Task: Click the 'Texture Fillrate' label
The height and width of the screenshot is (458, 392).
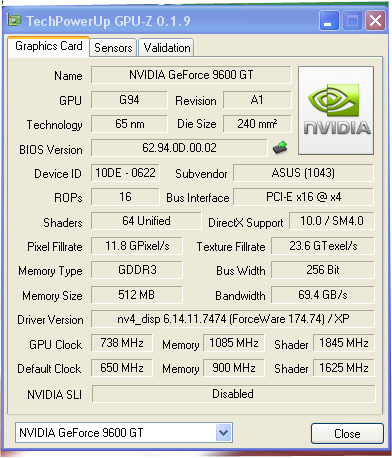Action: (231, 247)
